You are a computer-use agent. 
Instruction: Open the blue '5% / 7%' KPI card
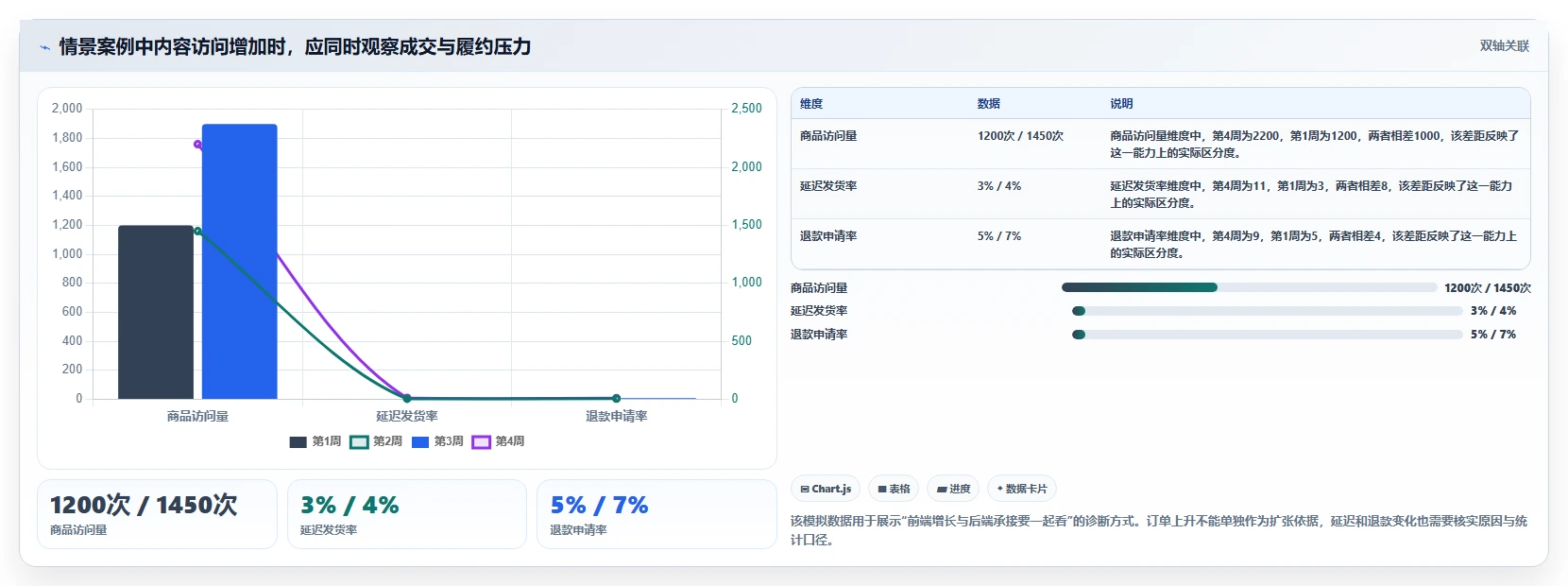click(656, 514)
